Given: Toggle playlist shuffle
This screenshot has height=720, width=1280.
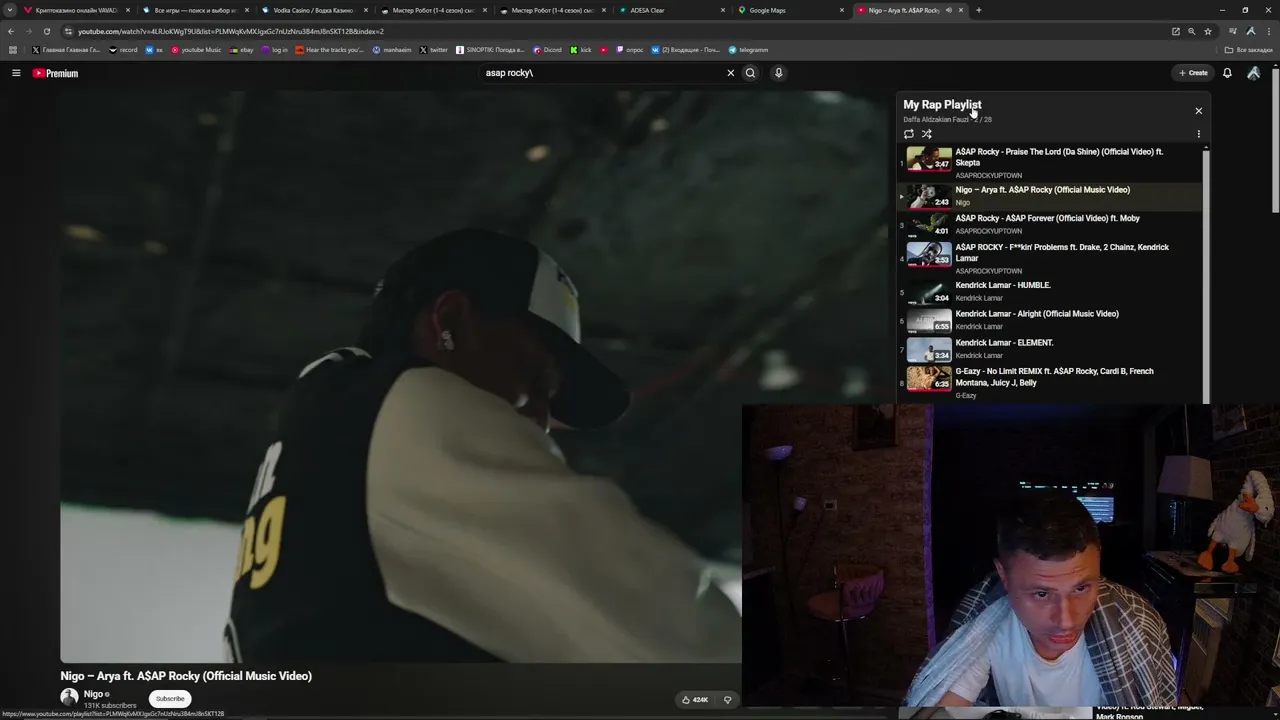Looking at the screenshot, I should [927, 134].
